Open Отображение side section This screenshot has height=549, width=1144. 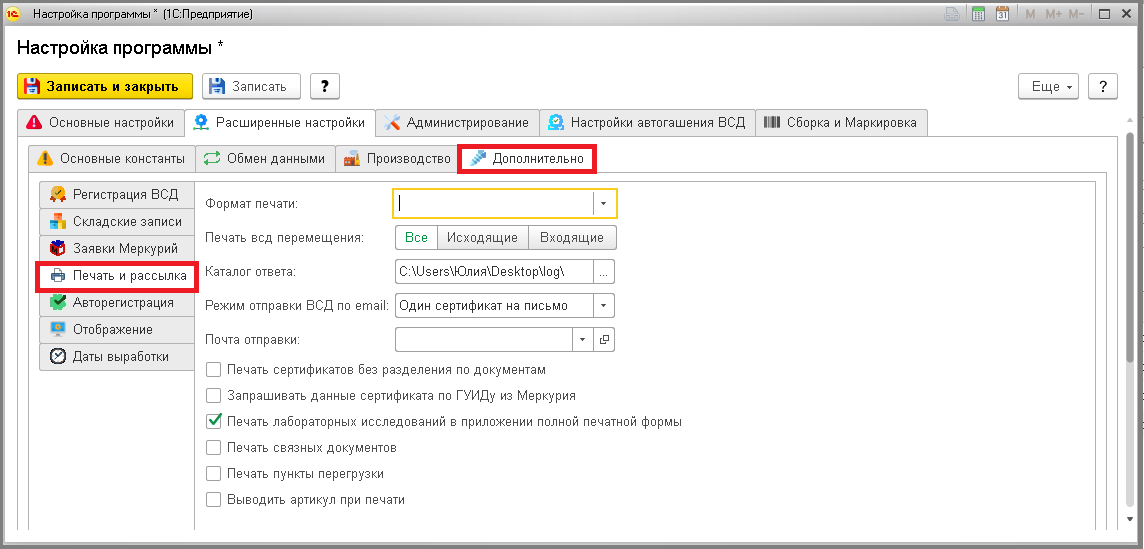click(x=117, y=329)
